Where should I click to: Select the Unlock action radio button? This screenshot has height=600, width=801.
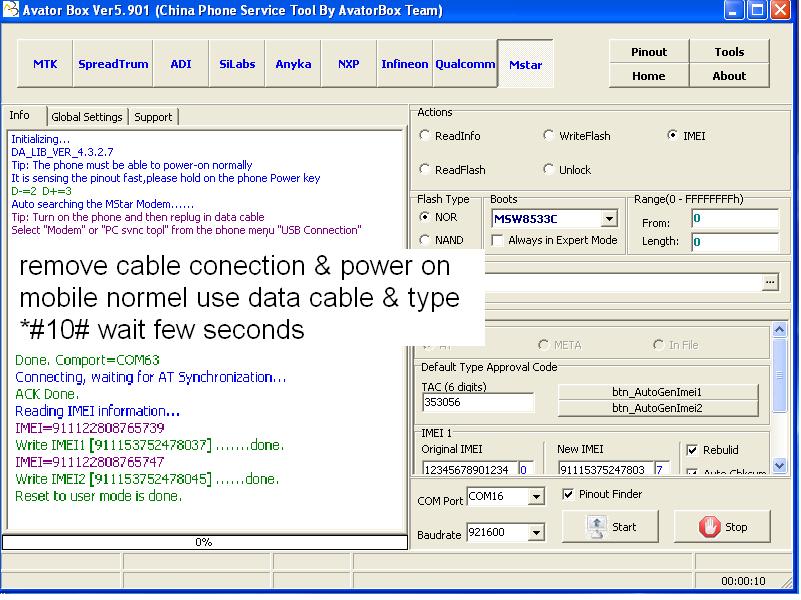[548, 169]
